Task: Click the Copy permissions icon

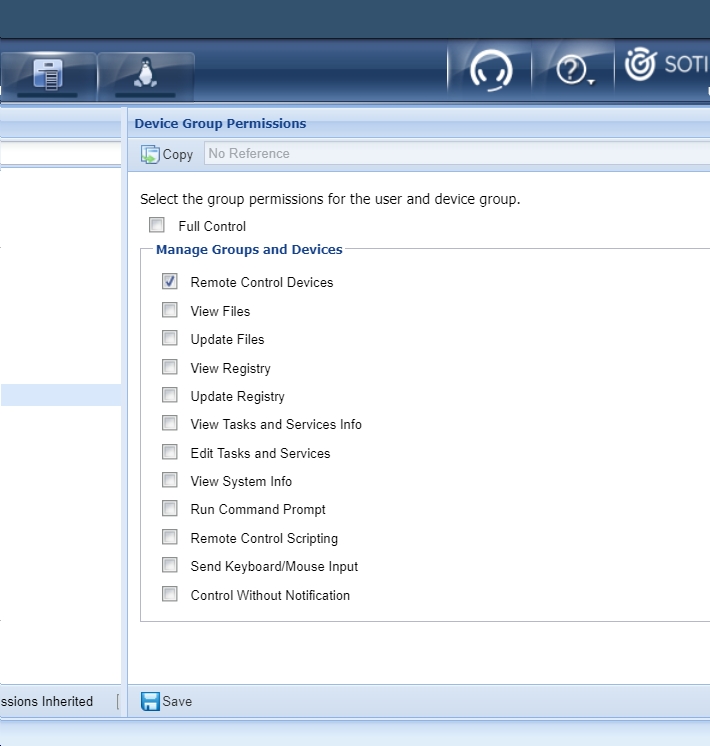Action: [x=150, y=154]
